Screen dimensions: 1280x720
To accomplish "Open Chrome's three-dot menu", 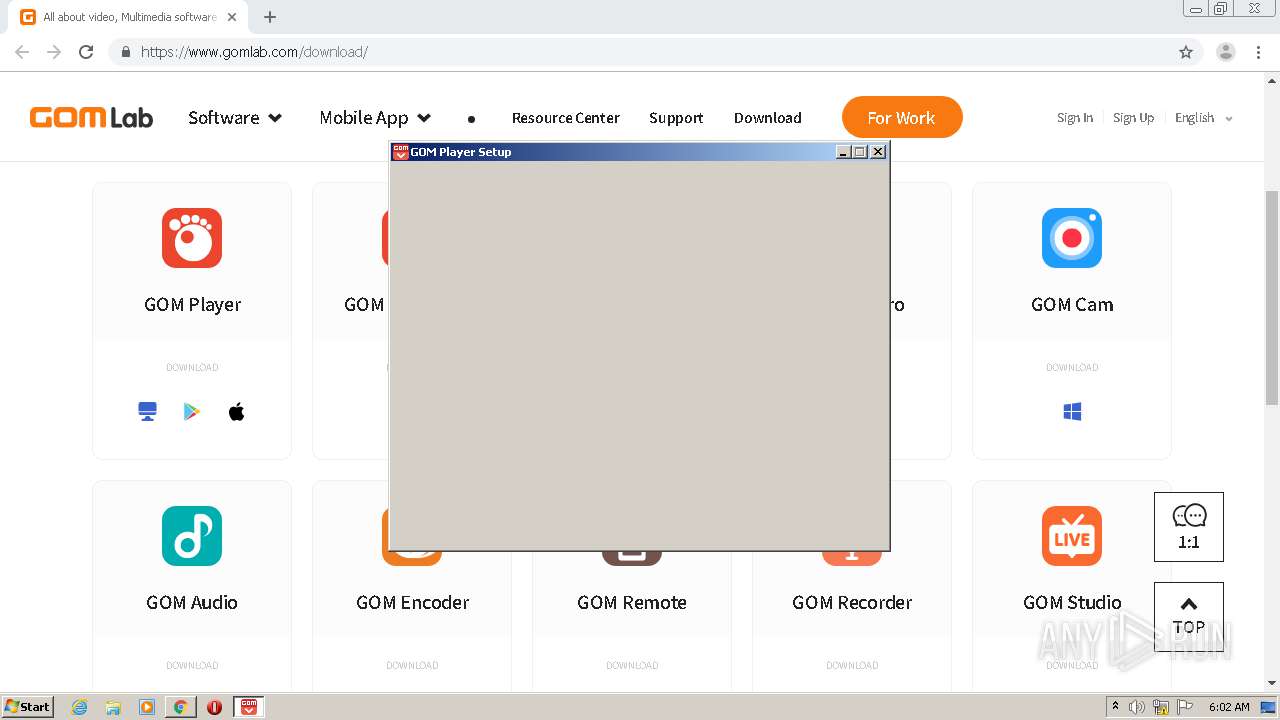I will coord(1259,52).
